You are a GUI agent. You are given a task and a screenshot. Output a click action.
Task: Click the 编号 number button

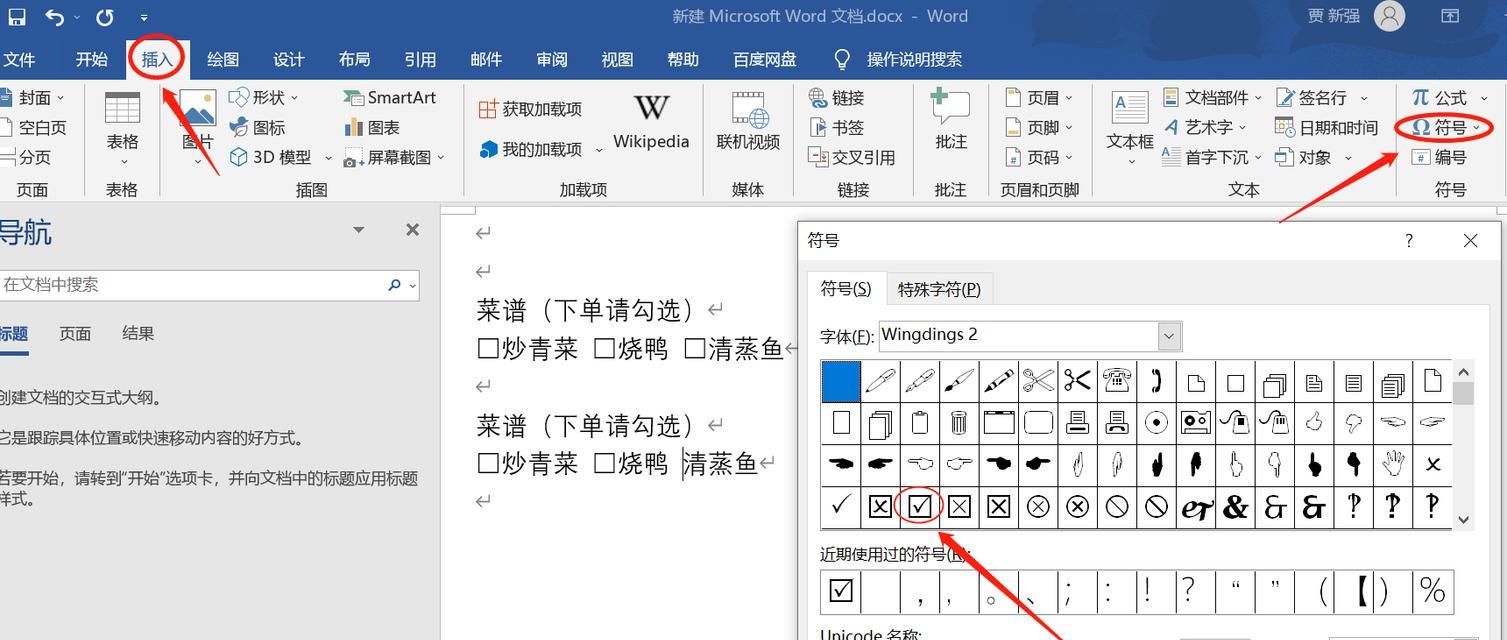[1439, 158]
